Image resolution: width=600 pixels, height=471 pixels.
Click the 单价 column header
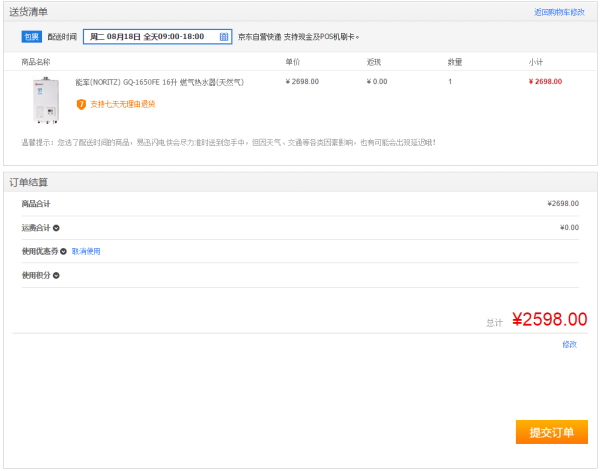point(293,62)
